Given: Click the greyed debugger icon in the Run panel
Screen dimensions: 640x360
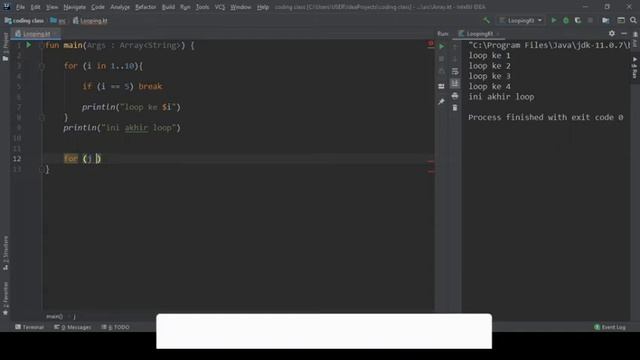Looking at the screenshot, I should [442, 72].
